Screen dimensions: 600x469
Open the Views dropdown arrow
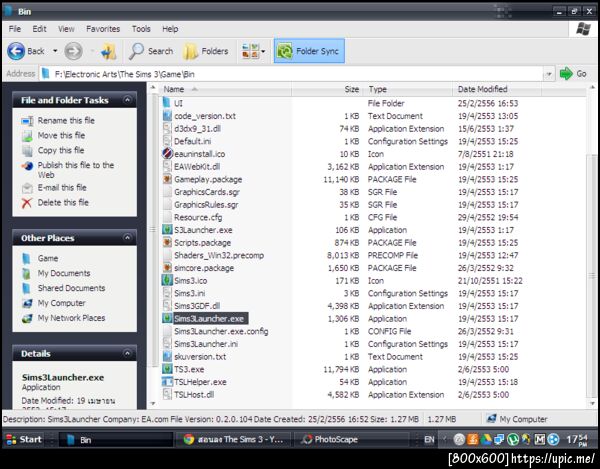(x=263, y=51)
